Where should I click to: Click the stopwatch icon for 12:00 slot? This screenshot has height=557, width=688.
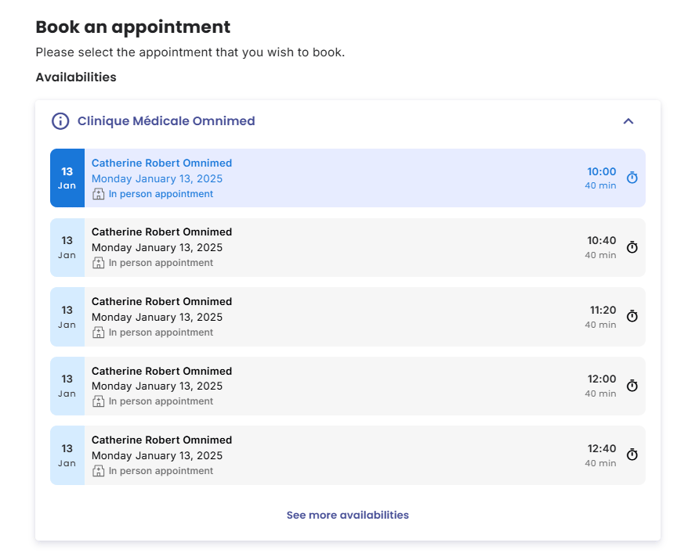pos(632,386)
